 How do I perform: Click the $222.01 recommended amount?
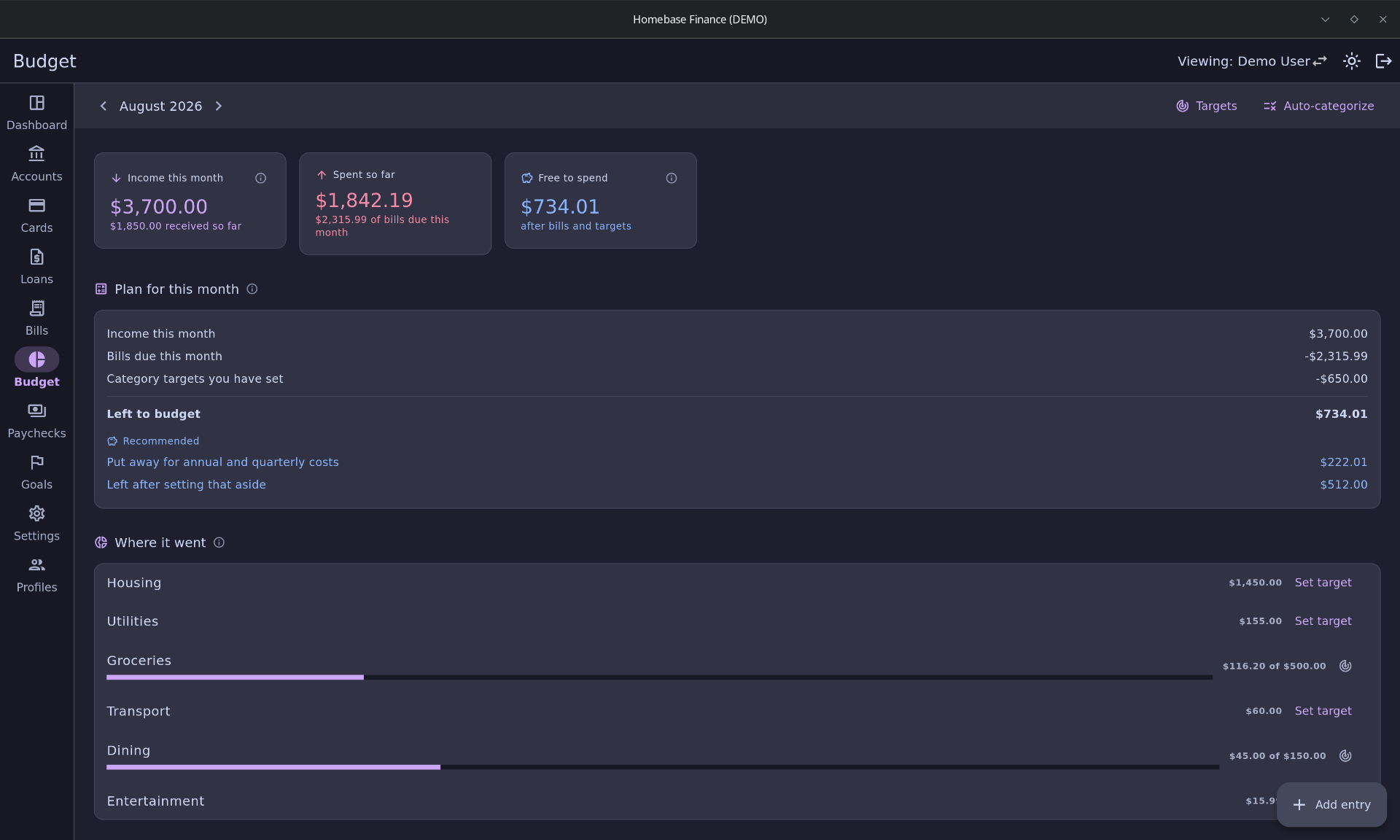(1343, 462)
